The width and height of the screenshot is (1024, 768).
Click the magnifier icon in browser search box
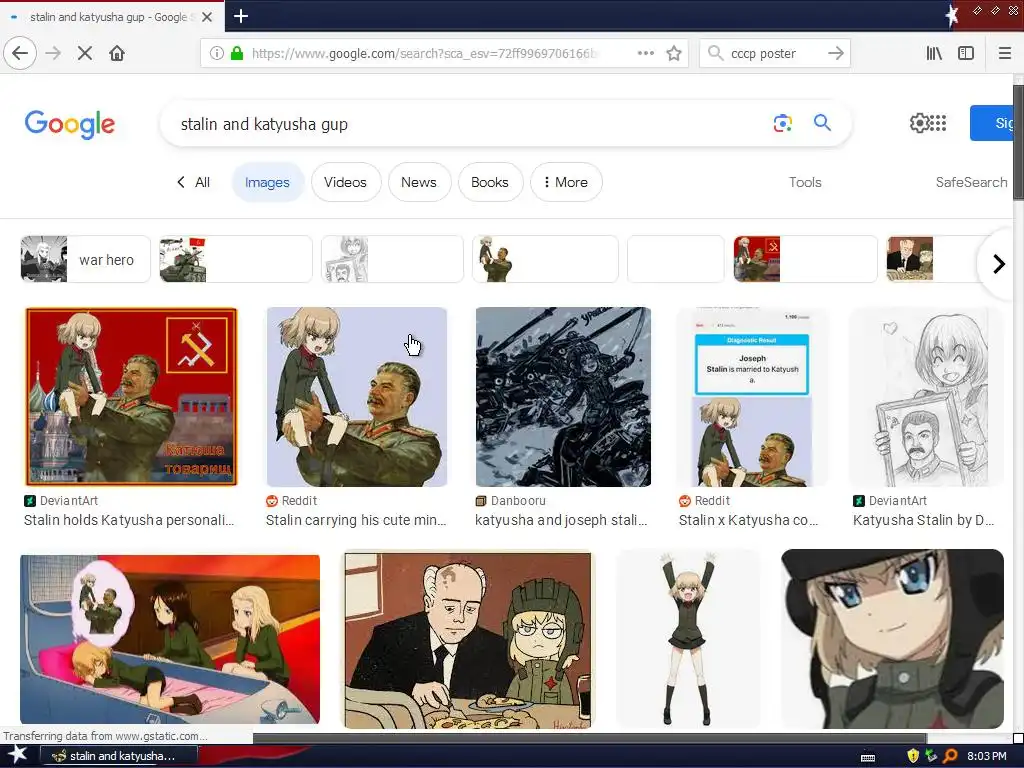(x=716, y=53)
